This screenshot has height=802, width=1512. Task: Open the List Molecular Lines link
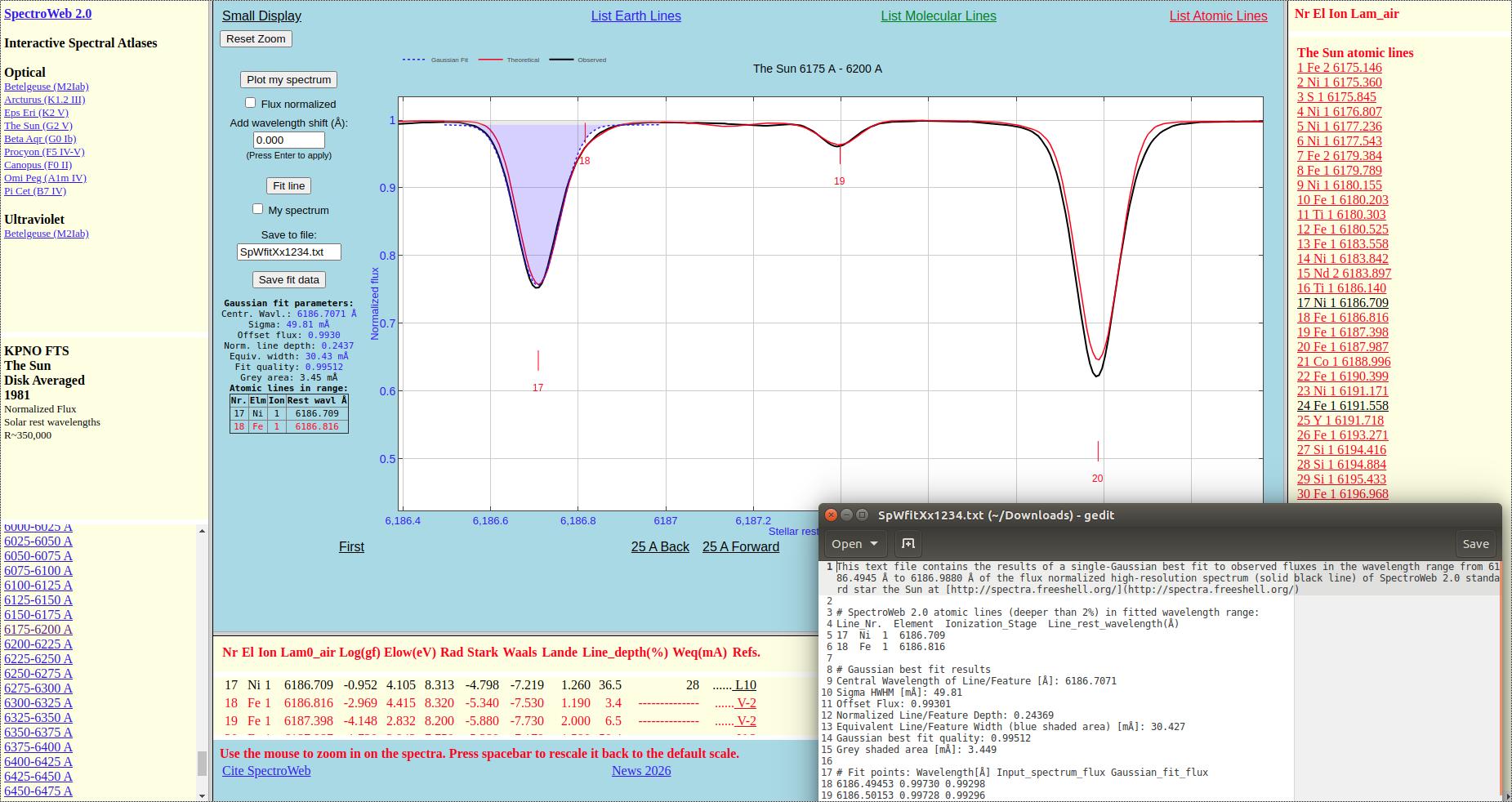(x=938, y=16)
